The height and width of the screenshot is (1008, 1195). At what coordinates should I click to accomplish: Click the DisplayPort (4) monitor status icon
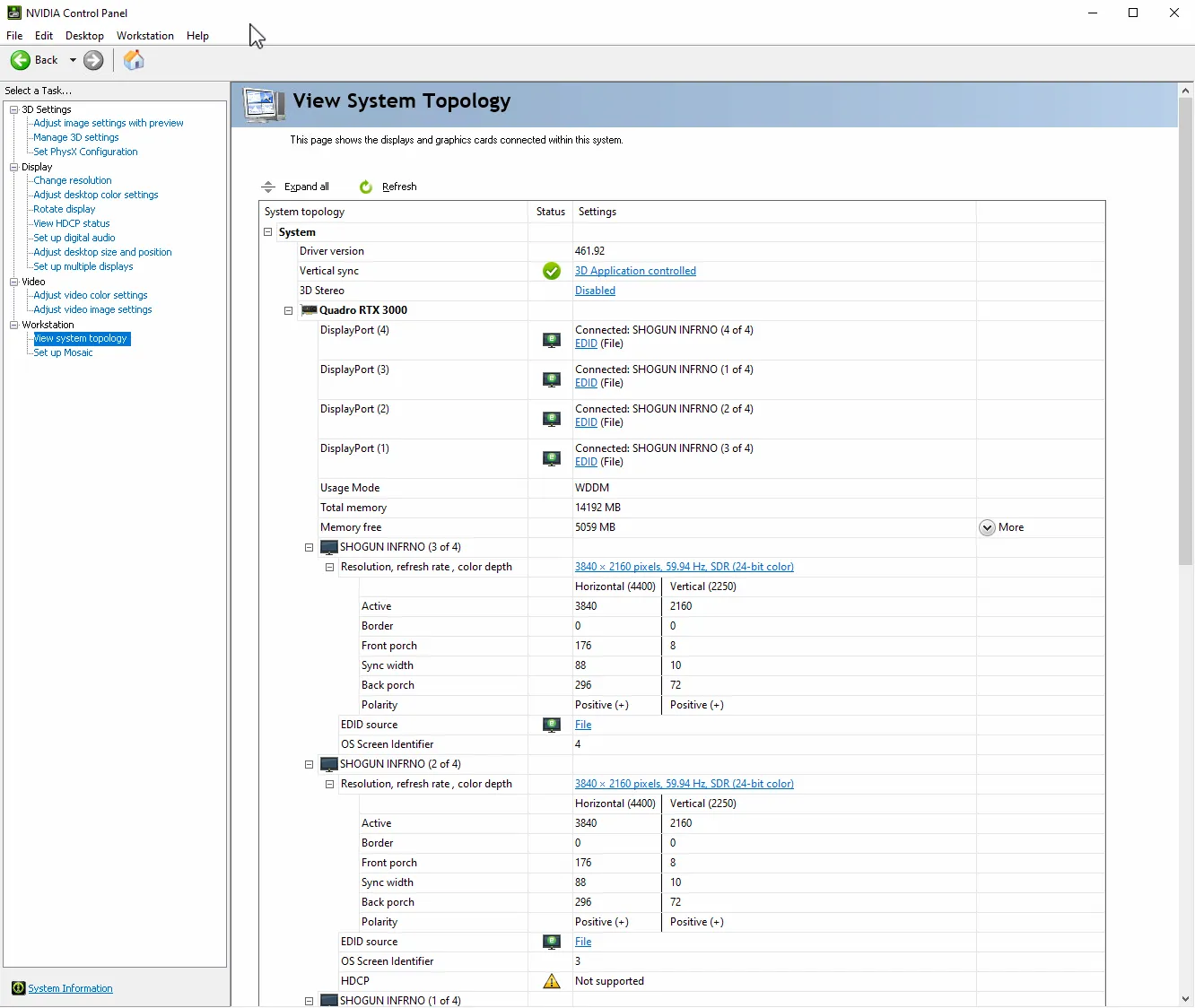coord(552,340)
